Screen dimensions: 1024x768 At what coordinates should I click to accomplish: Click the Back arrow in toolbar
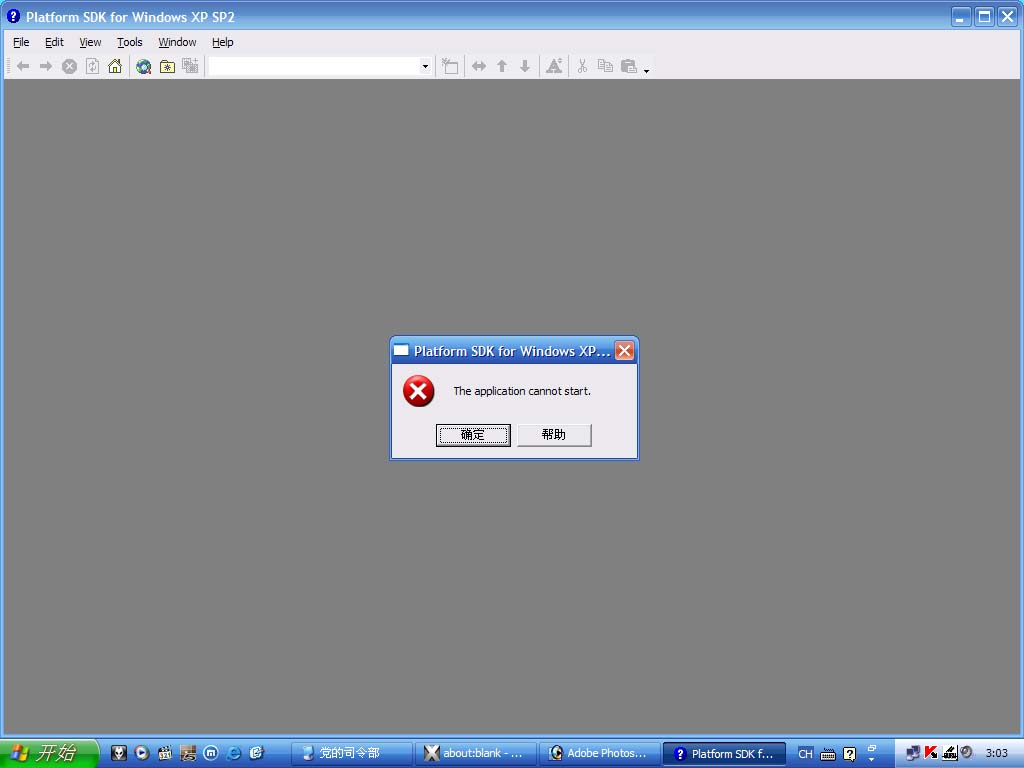point(23,66)
